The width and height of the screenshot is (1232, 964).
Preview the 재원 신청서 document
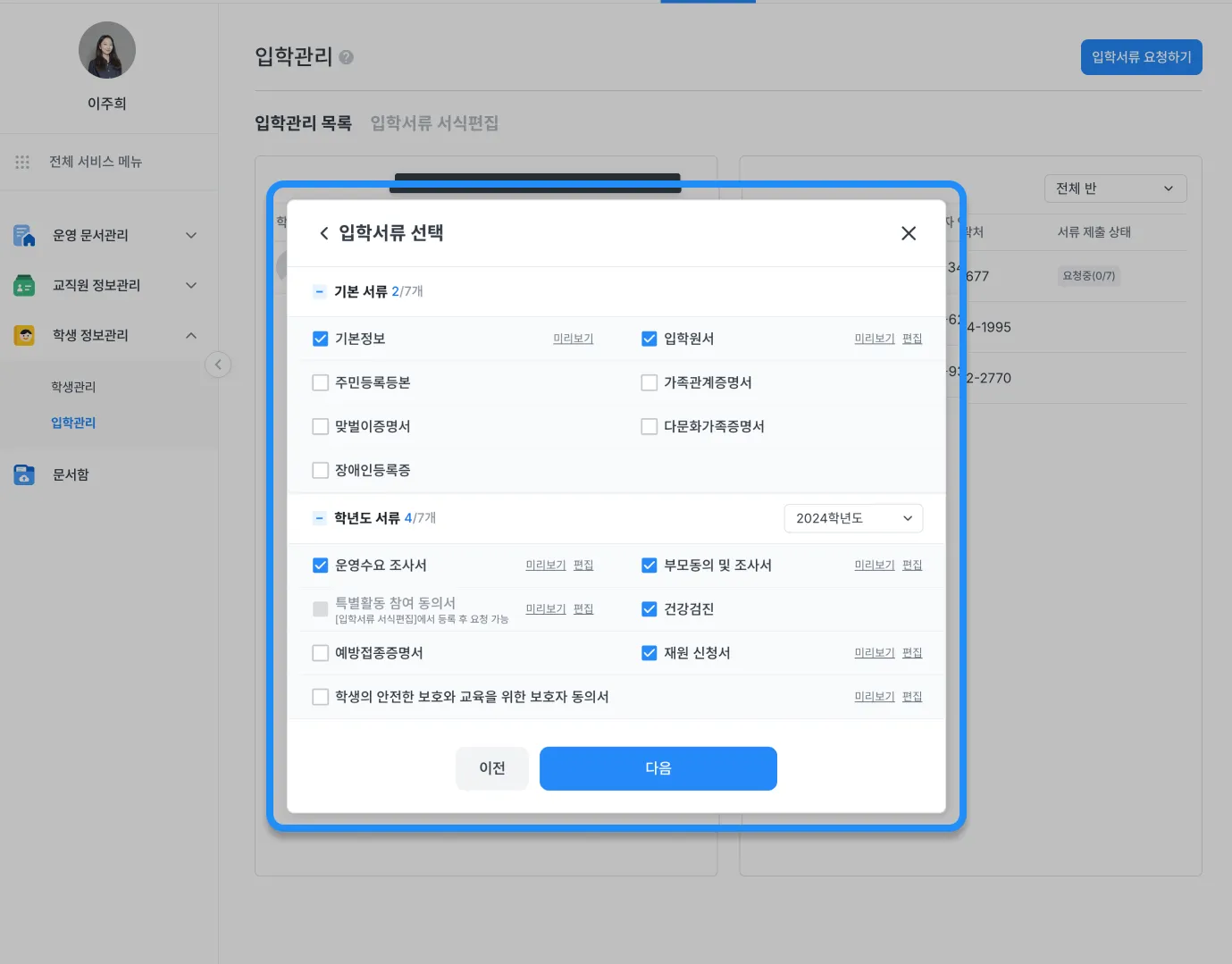(874, 653)
